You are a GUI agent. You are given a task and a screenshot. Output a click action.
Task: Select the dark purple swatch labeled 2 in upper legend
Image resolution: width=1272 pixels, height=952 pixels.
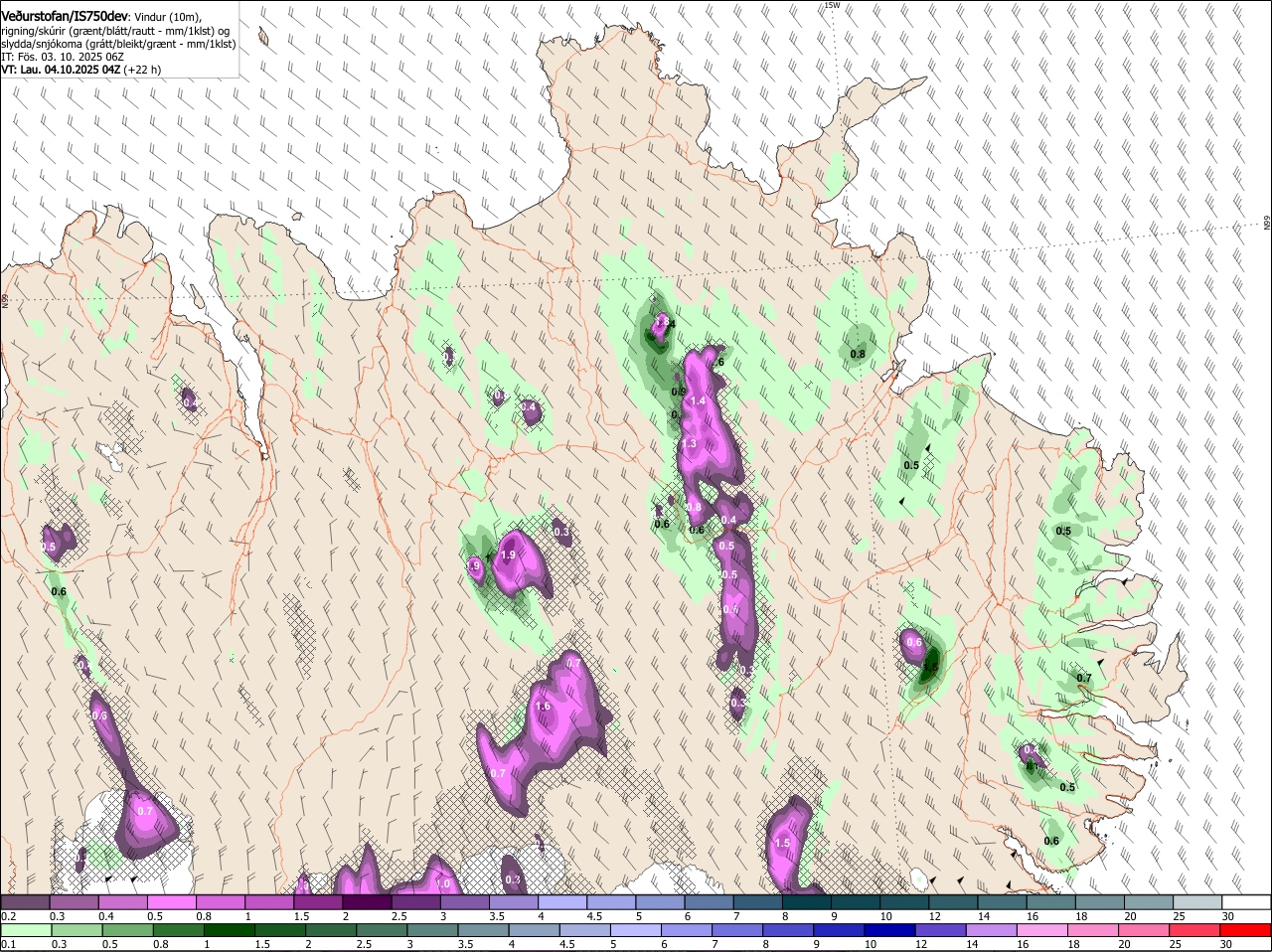pyautogui.click(x=367, y=902)
